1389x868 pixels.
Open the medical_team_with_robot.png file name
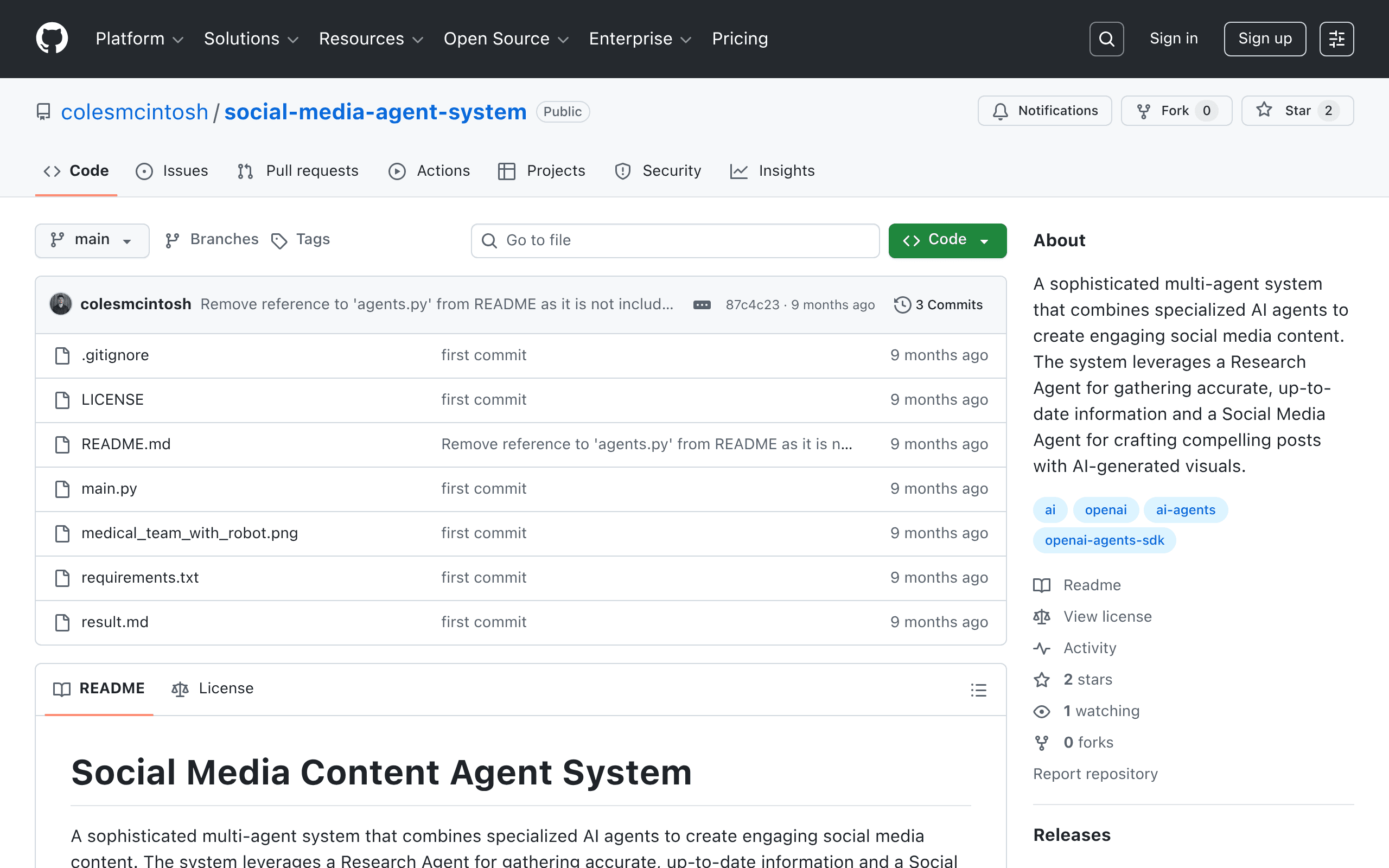(189, 533)
